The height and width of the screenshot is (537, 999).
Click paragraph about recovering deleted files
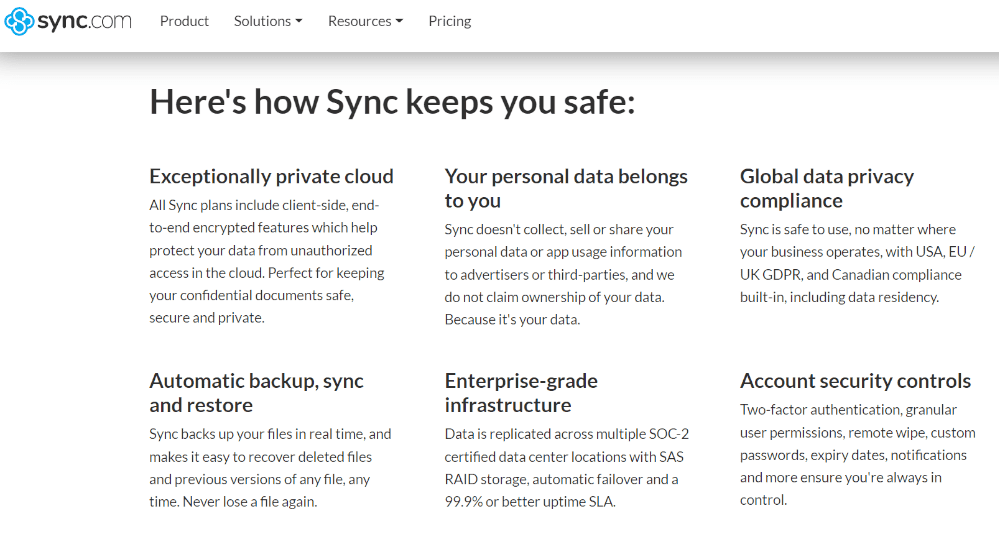tap(271, 468)
